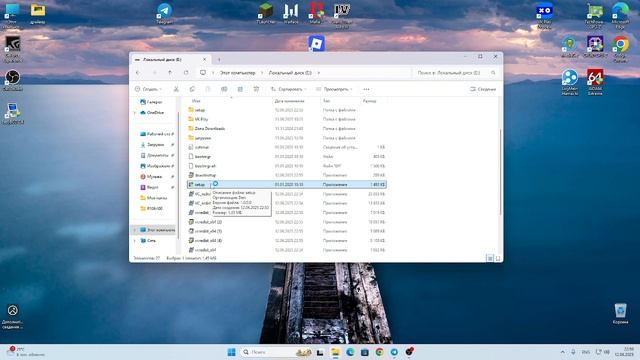Open the драйвер folder on desktop
Viewport: 640px width, 360px height.
(38, 13)
